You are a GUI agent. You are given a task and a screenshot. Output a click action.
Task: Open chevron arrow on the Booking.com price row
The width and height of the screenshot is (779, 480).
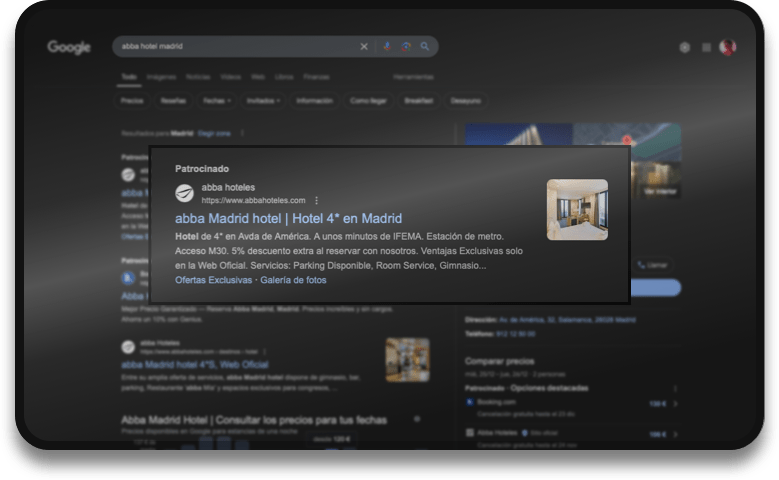[675, 403]
